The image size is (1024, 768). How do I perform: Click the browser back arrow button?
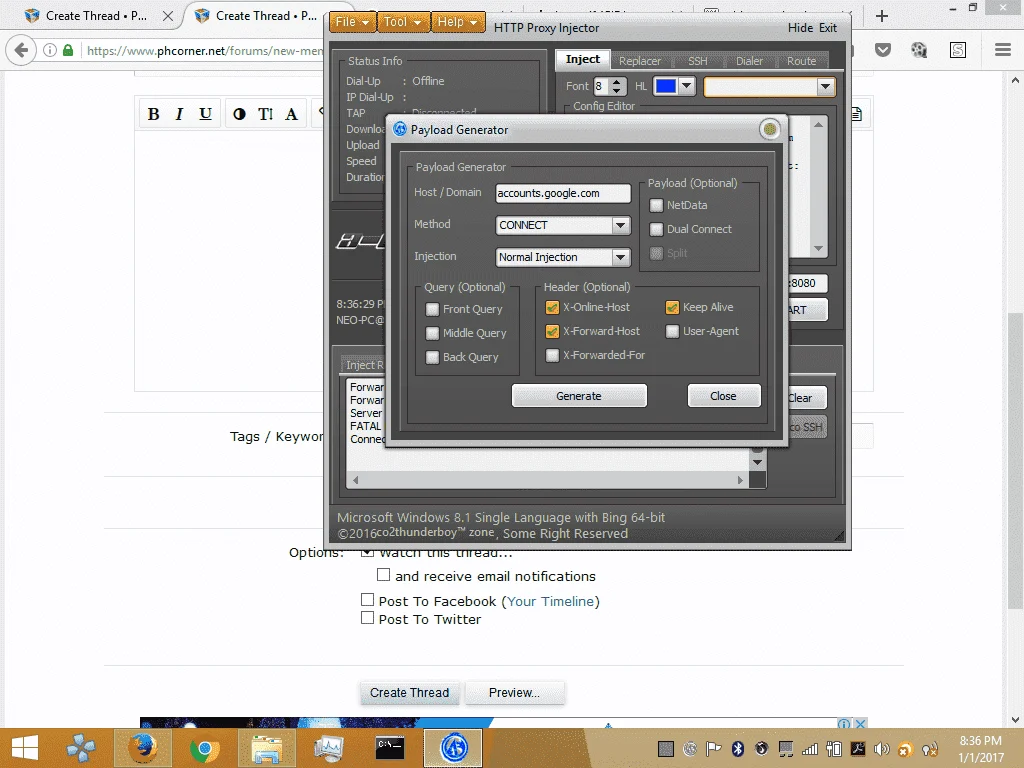click(22, 50)
